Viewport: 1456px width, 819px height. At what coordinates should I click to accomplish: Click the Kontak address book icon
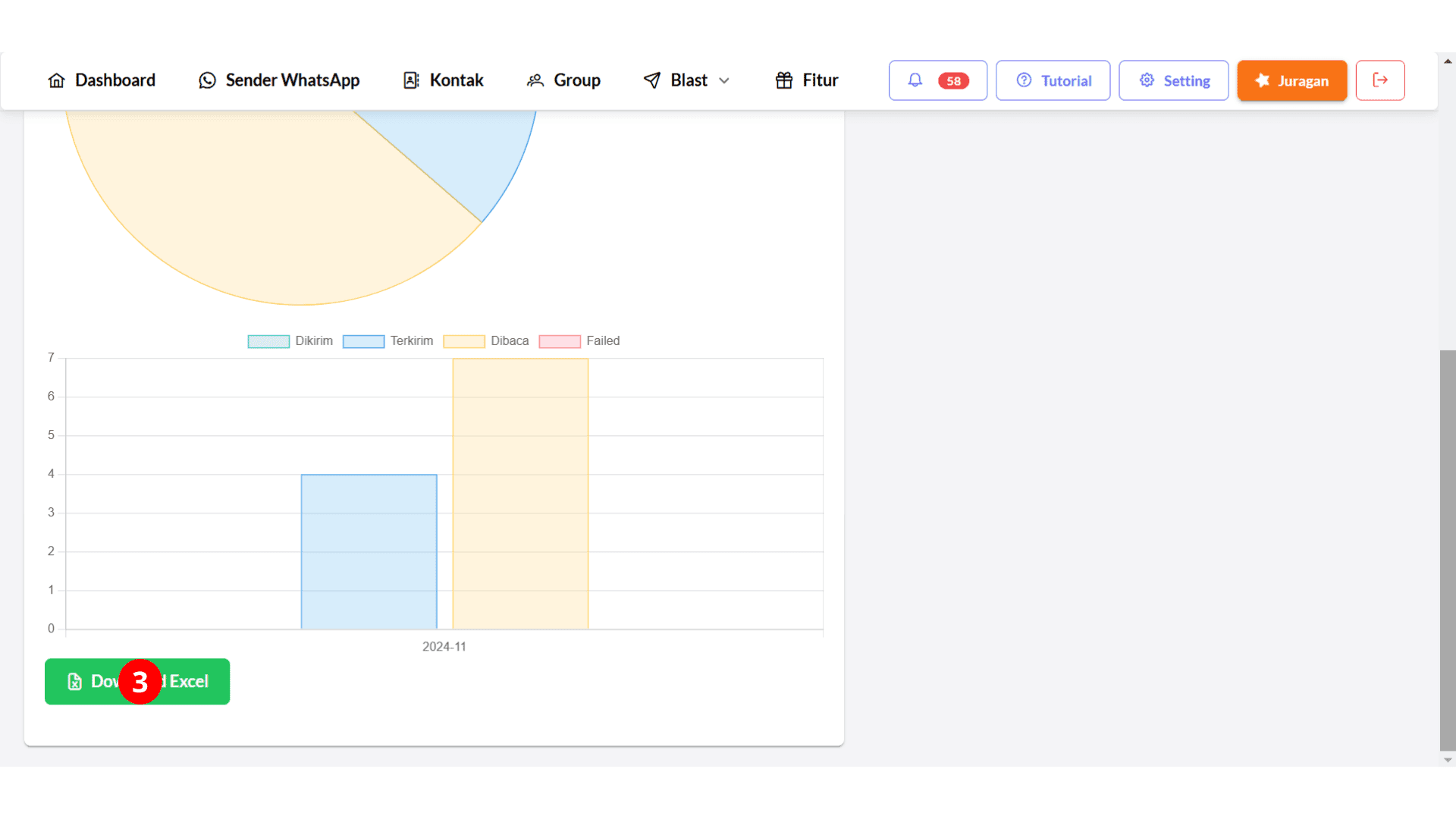(411, 80)
